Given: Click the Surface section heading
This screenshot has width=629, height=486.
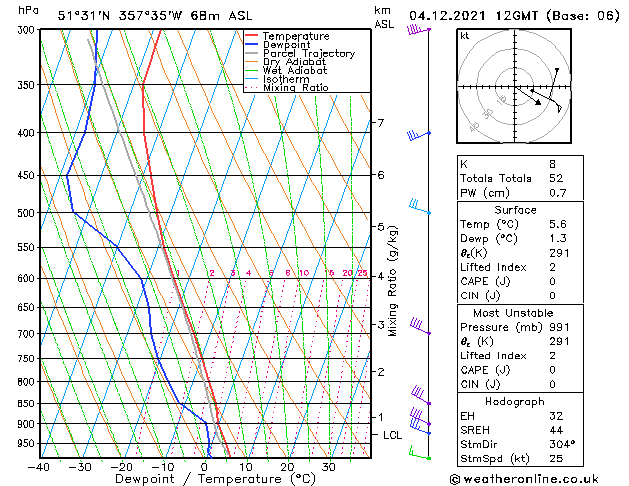Looking at the screenshot, I should (515, 210).
